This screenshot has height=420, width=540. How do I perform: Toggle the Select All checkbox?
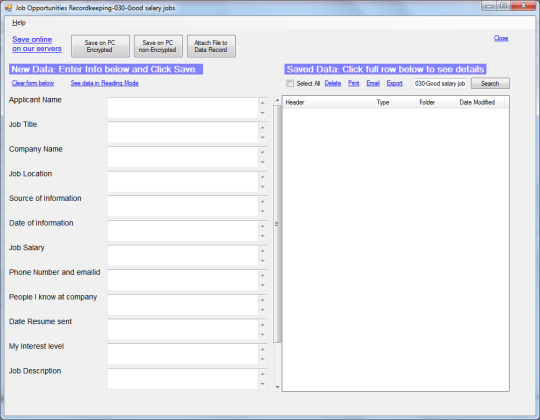click(290, 83)
